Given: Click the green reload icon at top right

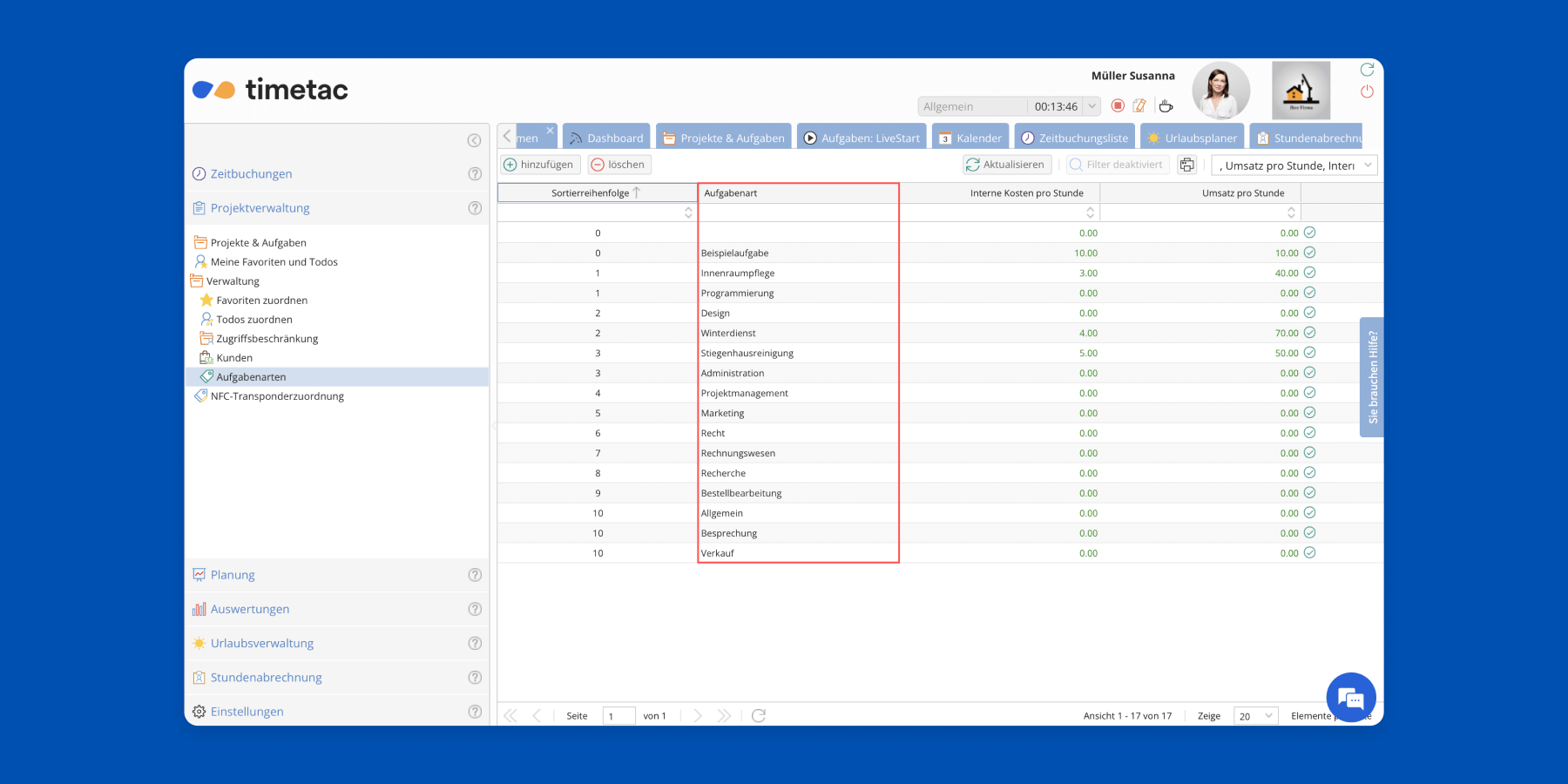Looking at the screenshot, I should point(1367,70).
